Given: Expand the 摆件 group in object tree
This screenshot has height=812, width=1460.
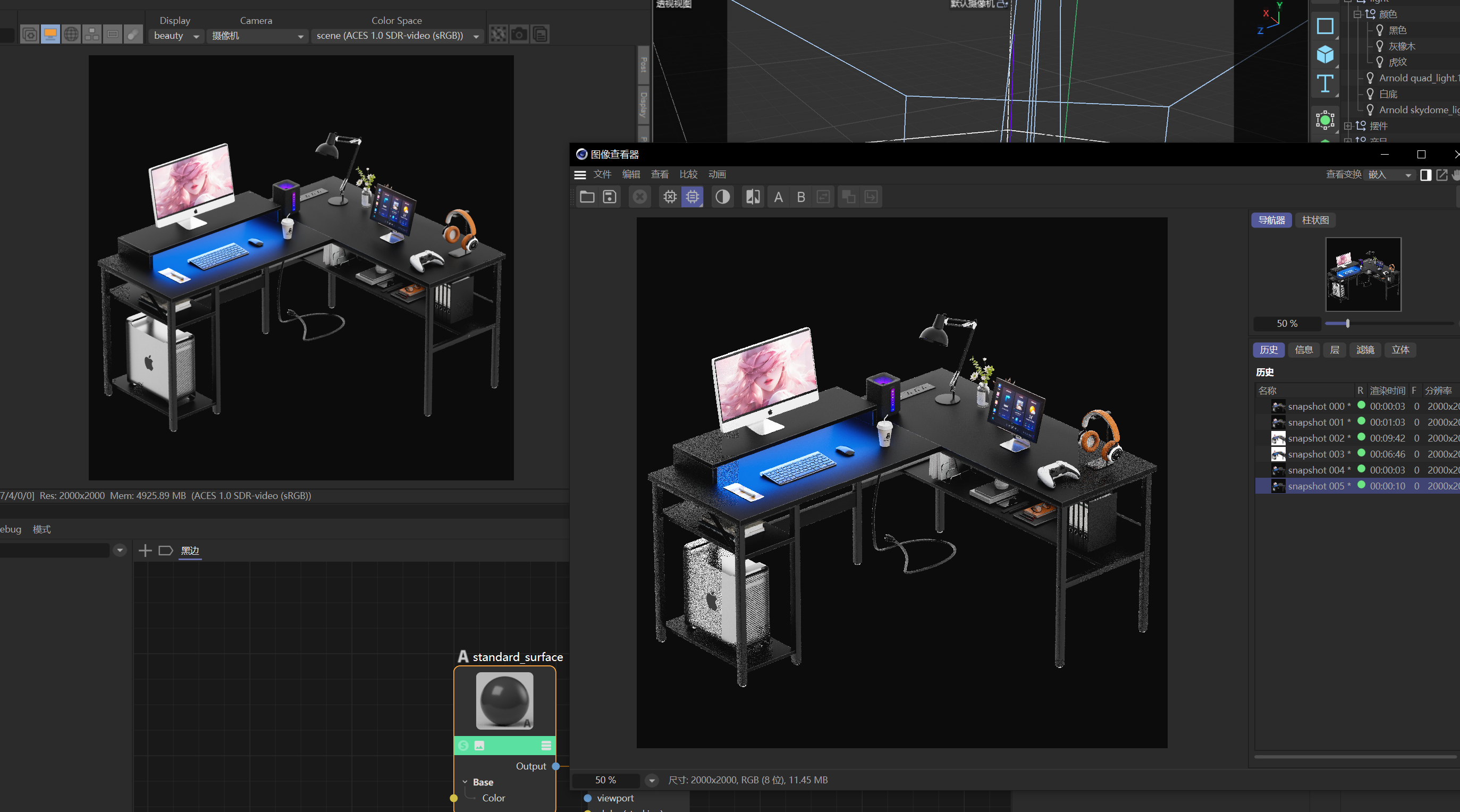Looking at the screenshot, I should pos(1348,126).
